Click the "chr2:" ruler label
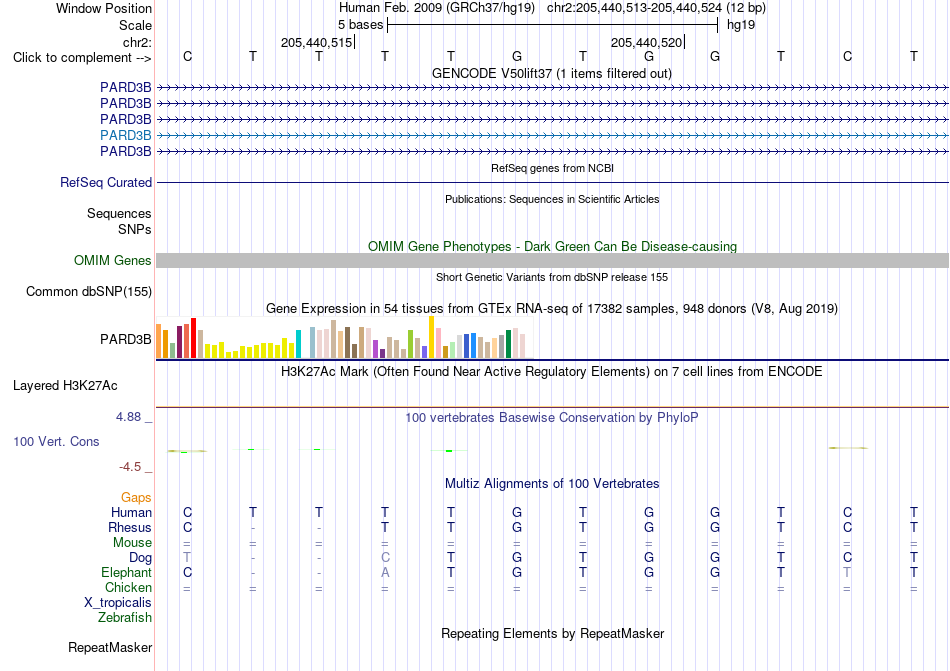The width and height of the screenshot is (950, 671). pyautogui.click(x=137, y=42)
